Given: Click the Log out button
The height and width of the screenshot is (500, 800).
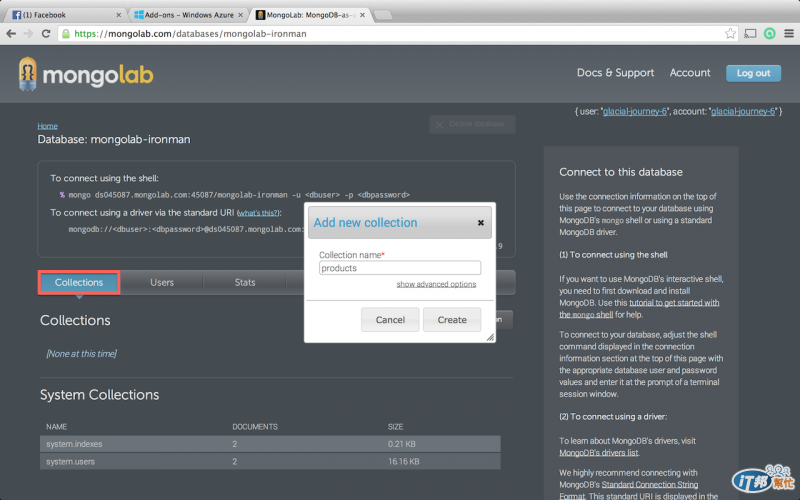Looking at the screenshot, I should (x=753, y=73).
